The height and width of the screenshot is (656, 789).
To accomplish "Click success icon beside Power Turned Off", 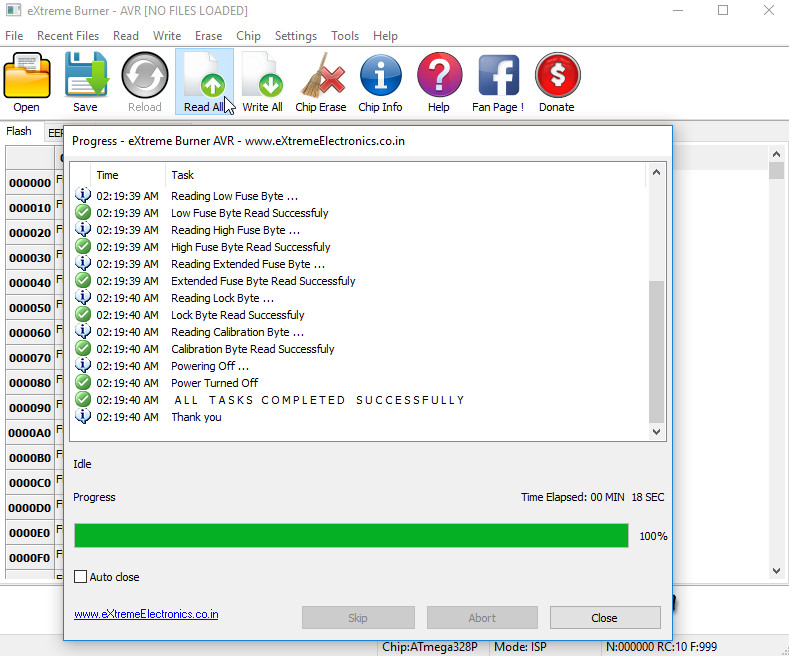I will pyautogui.click(x=83, y=382).
